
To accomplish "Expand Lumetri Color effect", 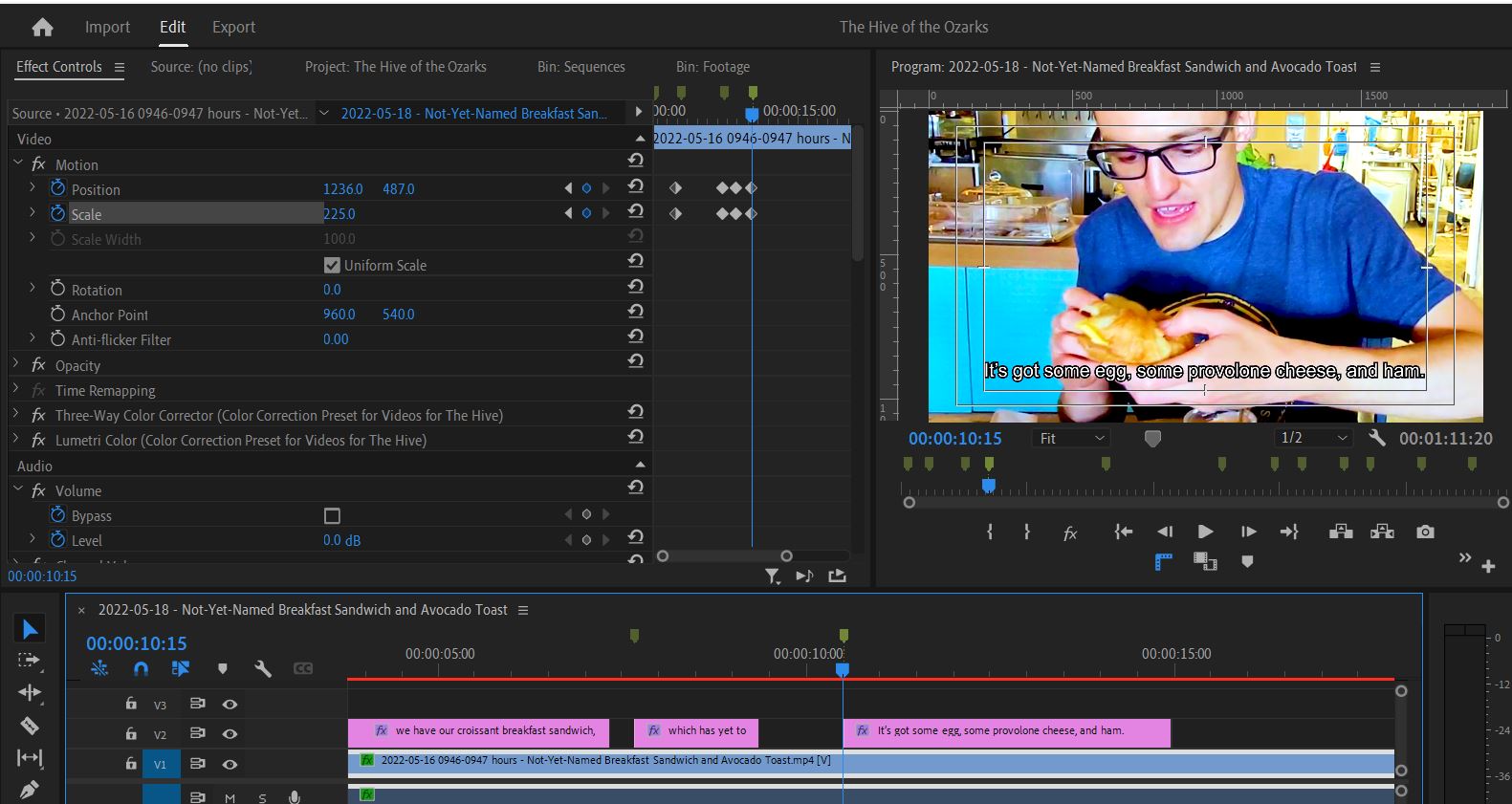I will pyautogui.click(x=16, y=439).
